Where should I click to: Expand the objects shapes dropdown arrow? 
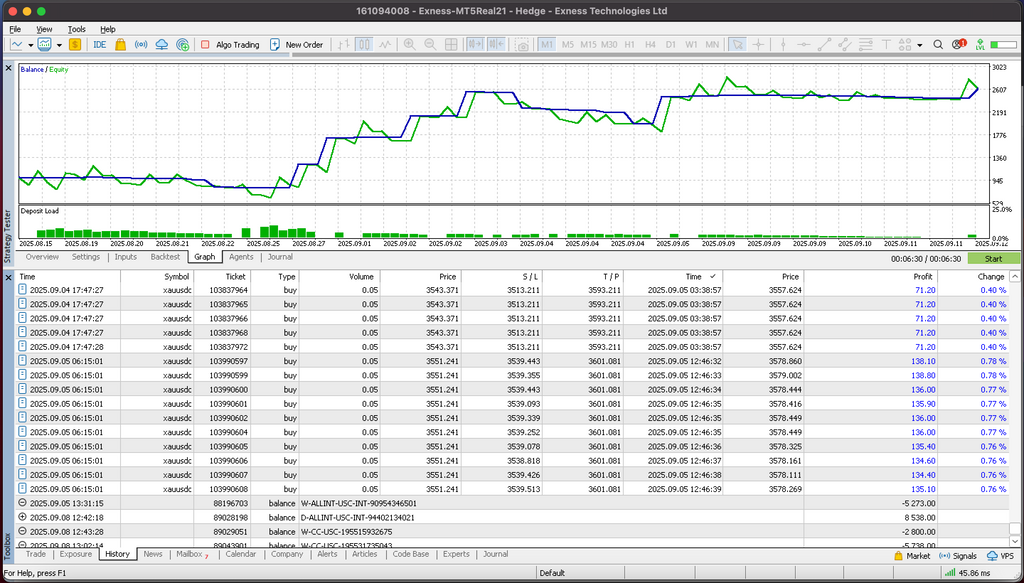click(x=919, y=45)
